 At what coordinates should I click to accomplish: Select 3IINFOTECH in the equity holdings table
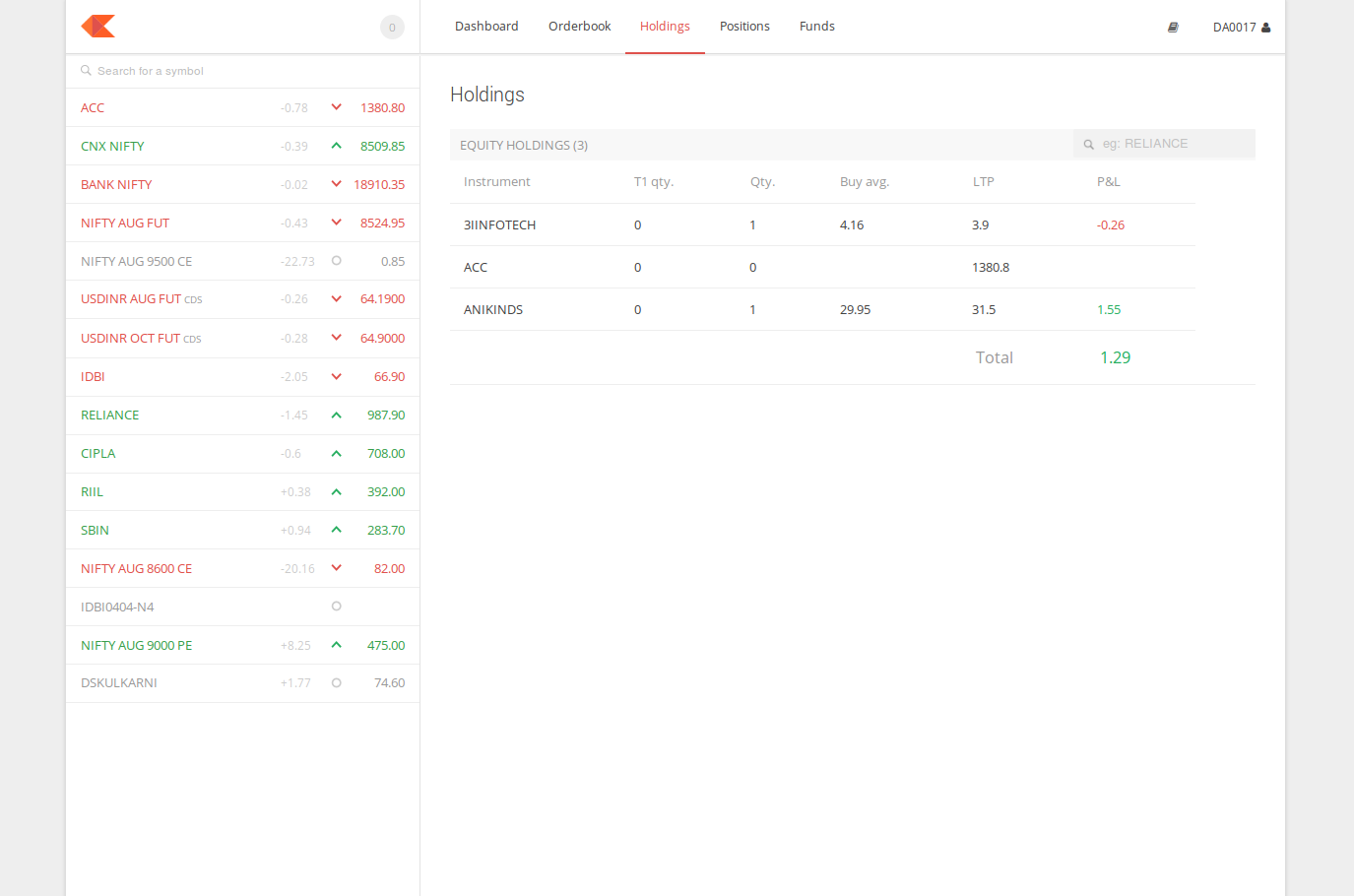point(500,224)
